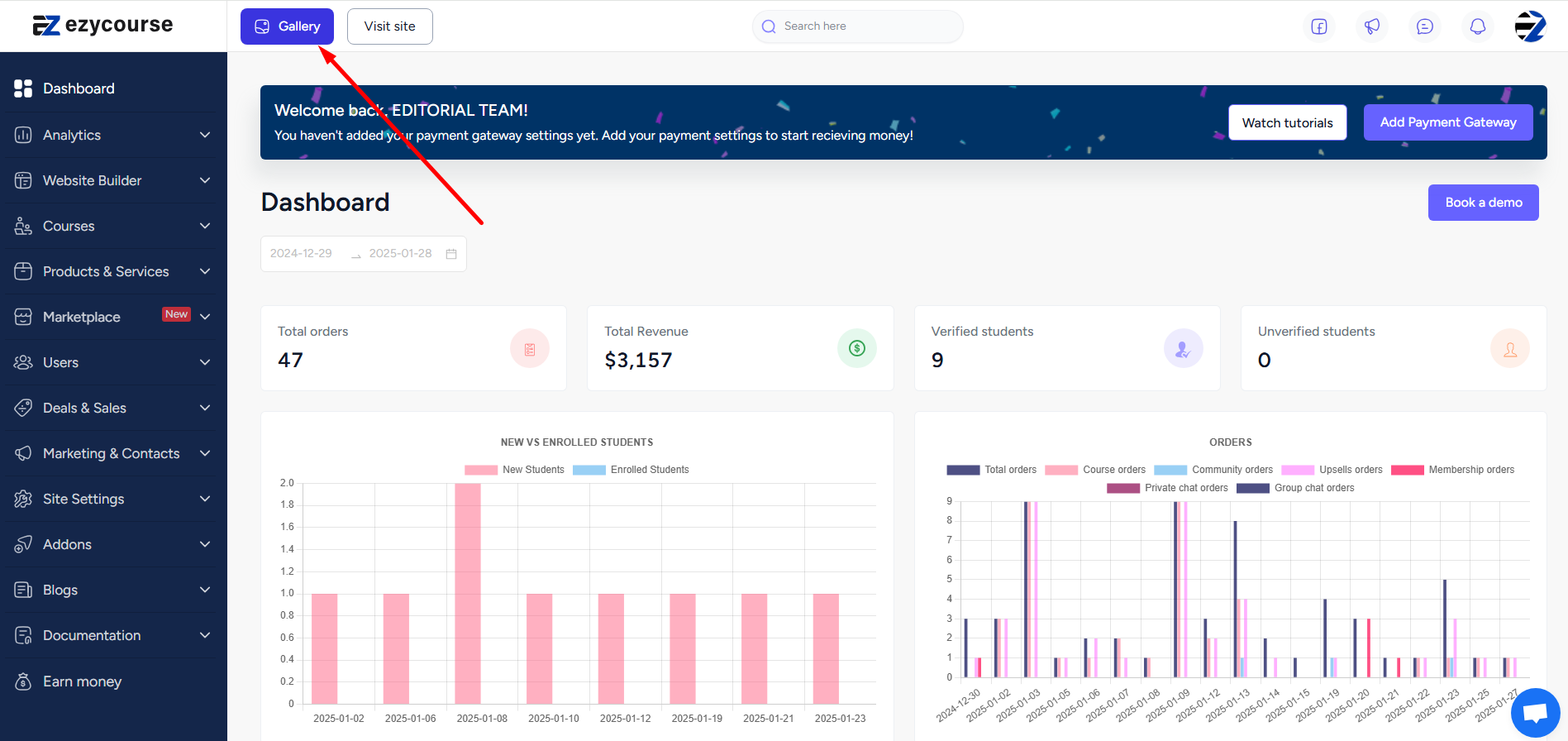
Task: Set end date 2025-01-28 field
Action: tap(400, 253)
